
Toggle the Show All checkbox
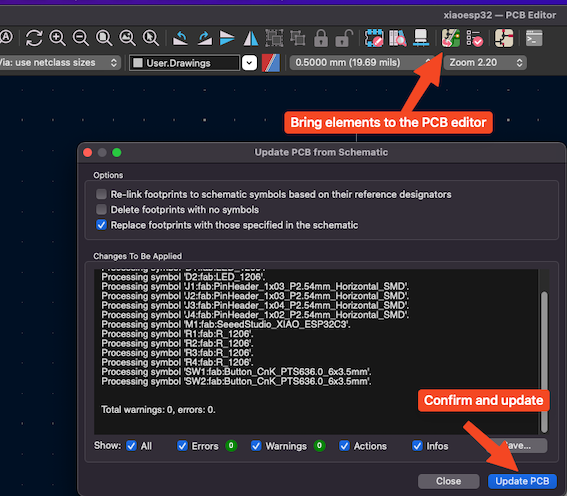(x=131, y=446)
